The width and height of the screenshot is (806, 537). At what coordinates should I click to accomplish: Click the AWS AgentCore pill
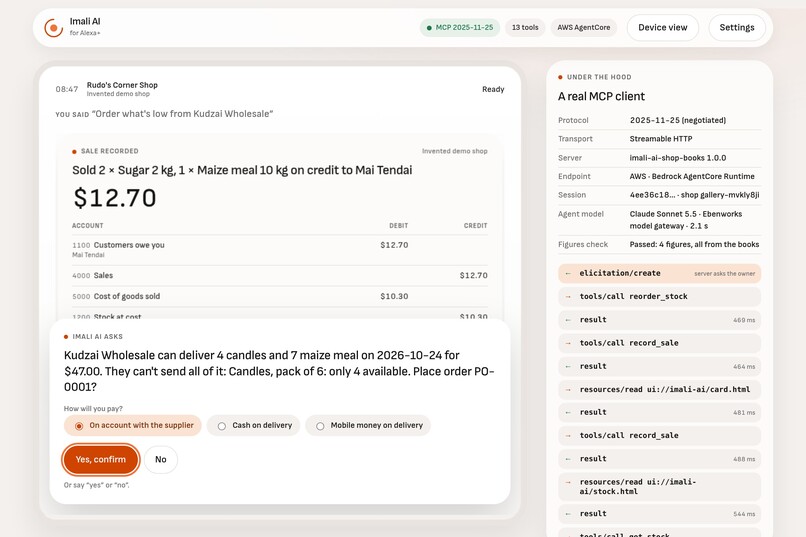583,28
